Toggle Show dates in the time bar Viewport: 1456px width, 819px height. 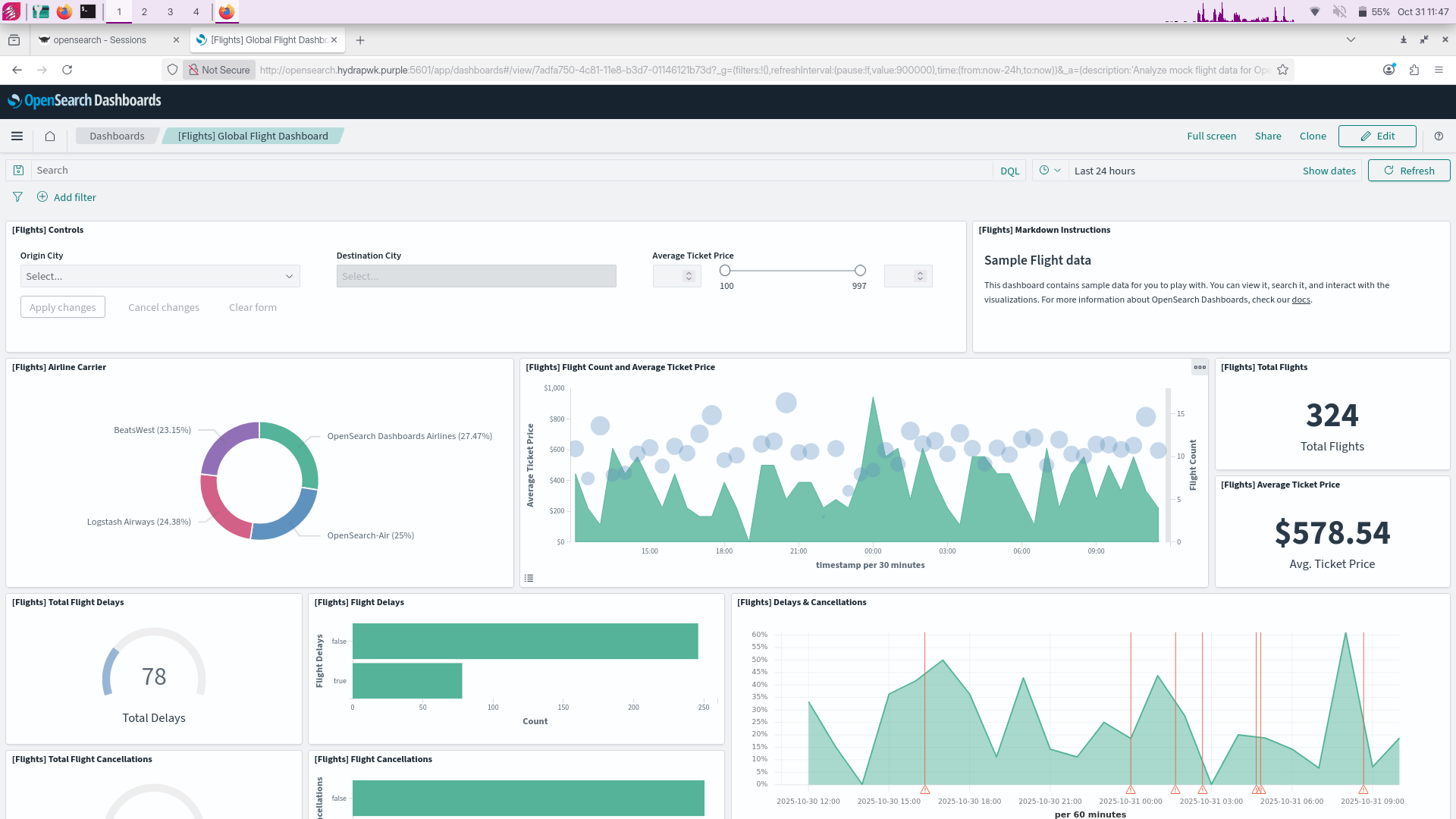tap(1329, 170)
